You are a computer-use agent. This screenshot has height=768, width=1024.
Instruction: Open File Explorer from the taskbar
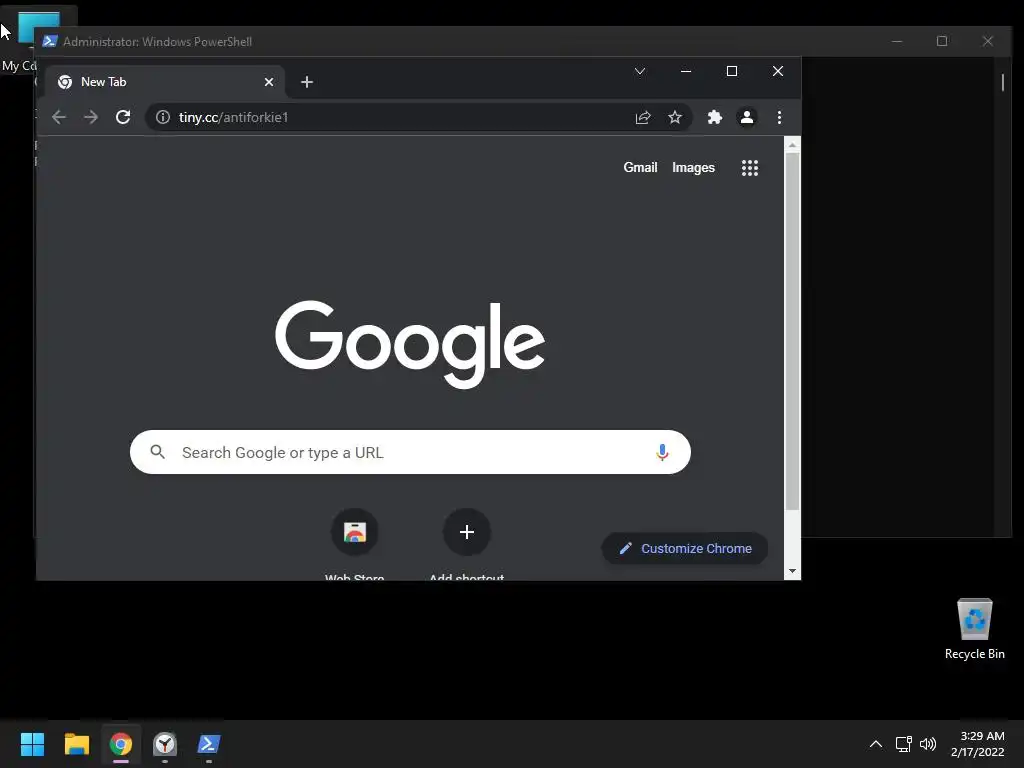point(76,744)
